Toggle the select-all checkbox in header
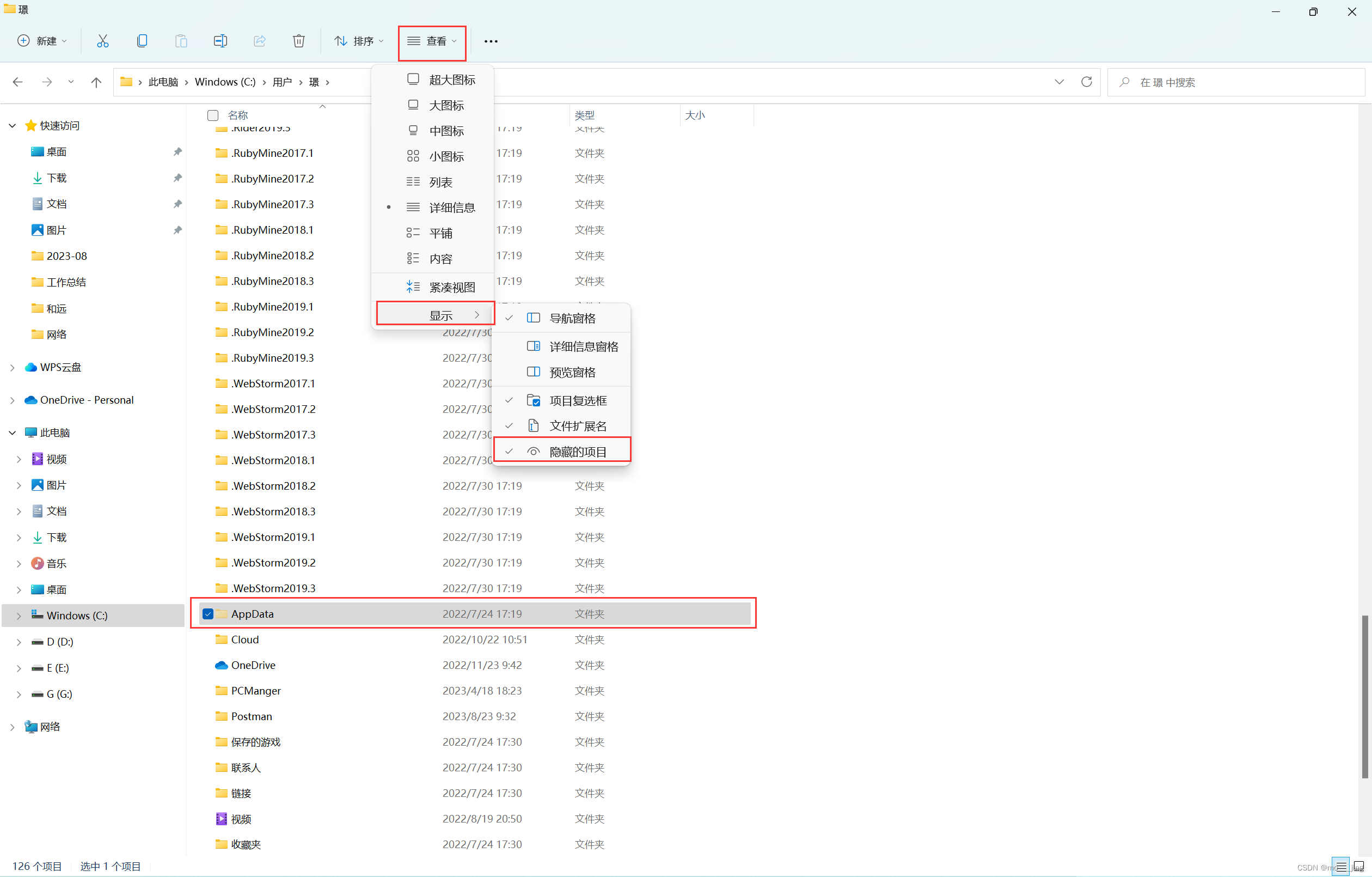The image size is (1372, 877). (213, 115)
